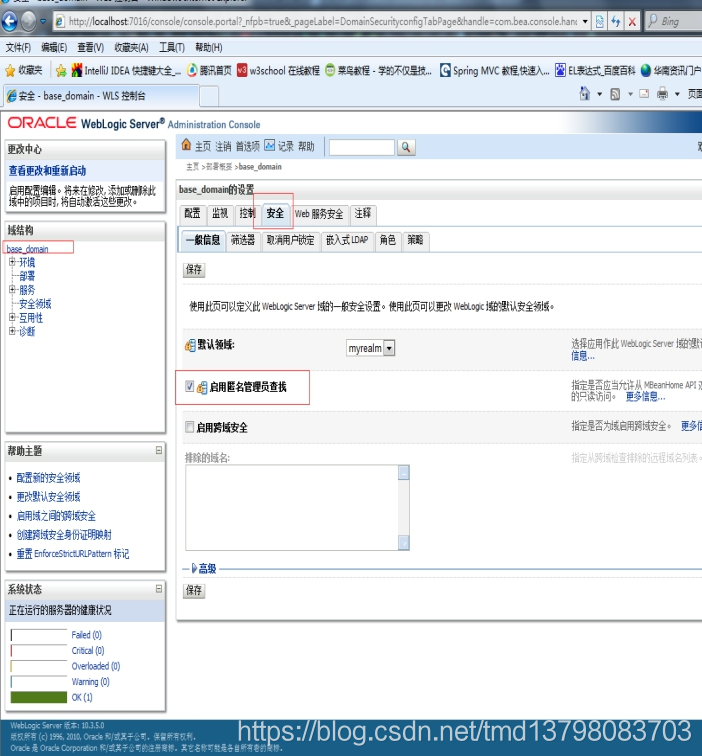Click the console search magnifier button
The width and height of the screenshot is (702, 756).
(x=406, y=147)
